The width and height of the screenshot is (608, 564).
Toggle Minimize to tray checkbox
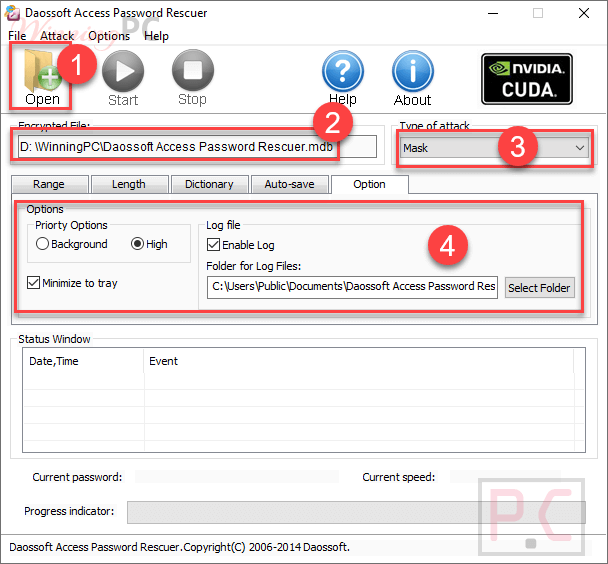pos(33,283)
